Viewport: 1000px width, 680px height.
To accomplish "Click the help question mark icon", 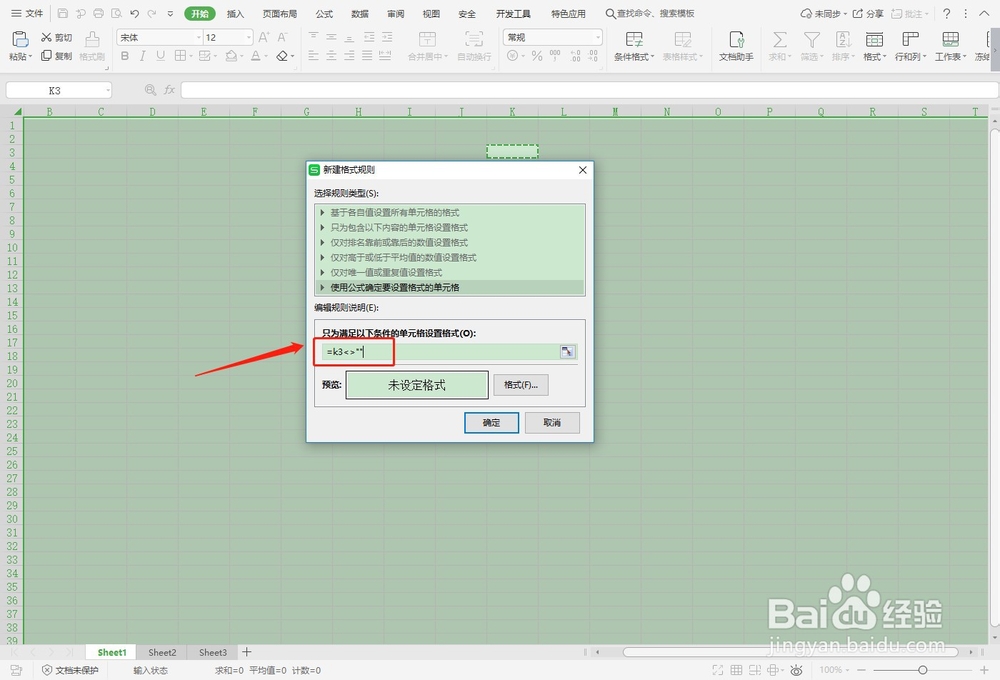I will pos(946,13).
